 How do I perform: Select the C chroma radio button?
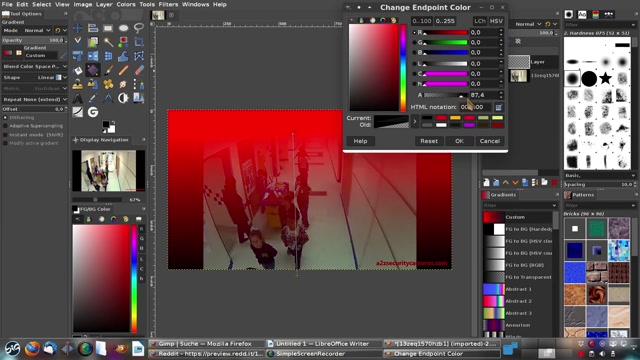click(415, 74)
